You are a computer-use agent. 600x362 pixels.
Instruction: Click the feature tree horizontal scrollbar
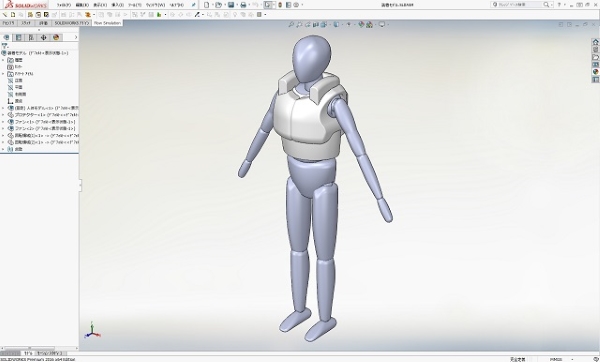39,348
